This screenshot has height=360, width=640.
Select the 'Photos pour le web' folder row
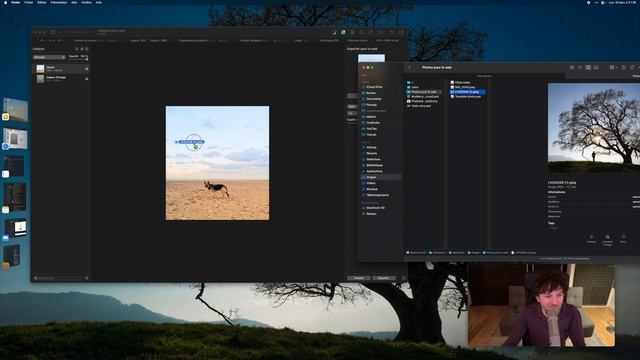(424, 92)
